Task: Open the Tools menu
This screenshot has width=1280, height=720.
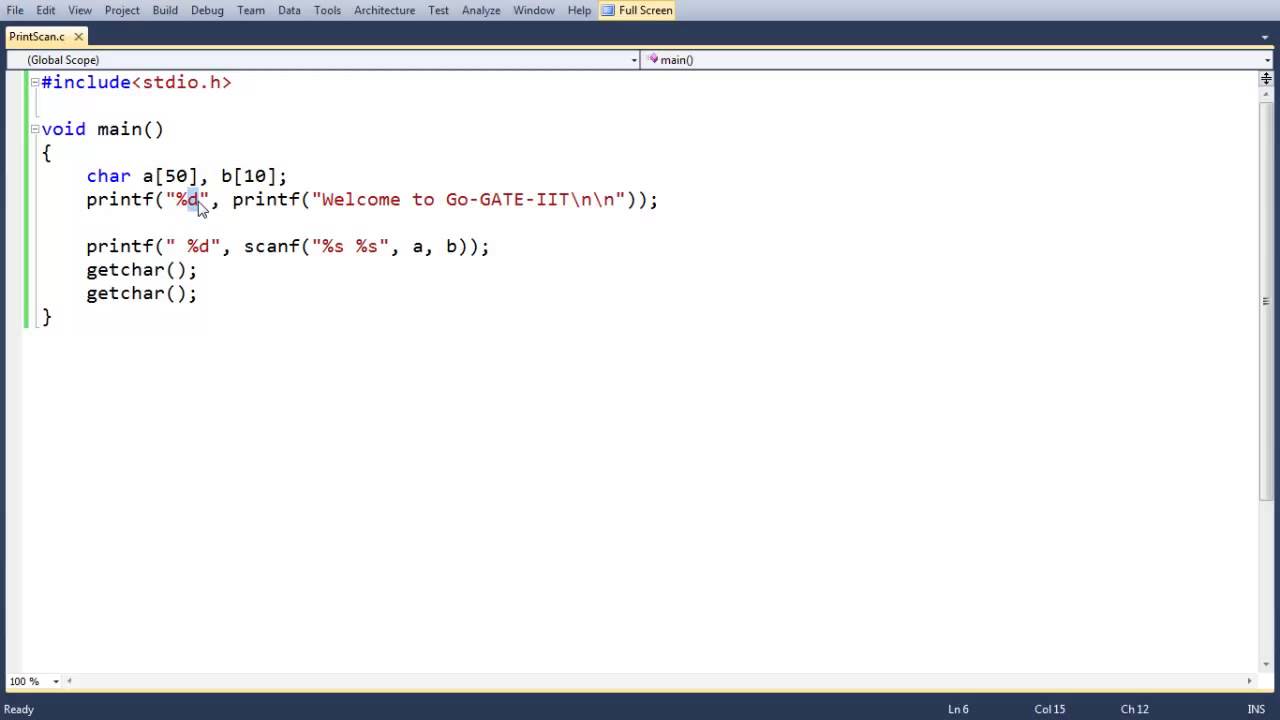Action: [x=327, y=10]
